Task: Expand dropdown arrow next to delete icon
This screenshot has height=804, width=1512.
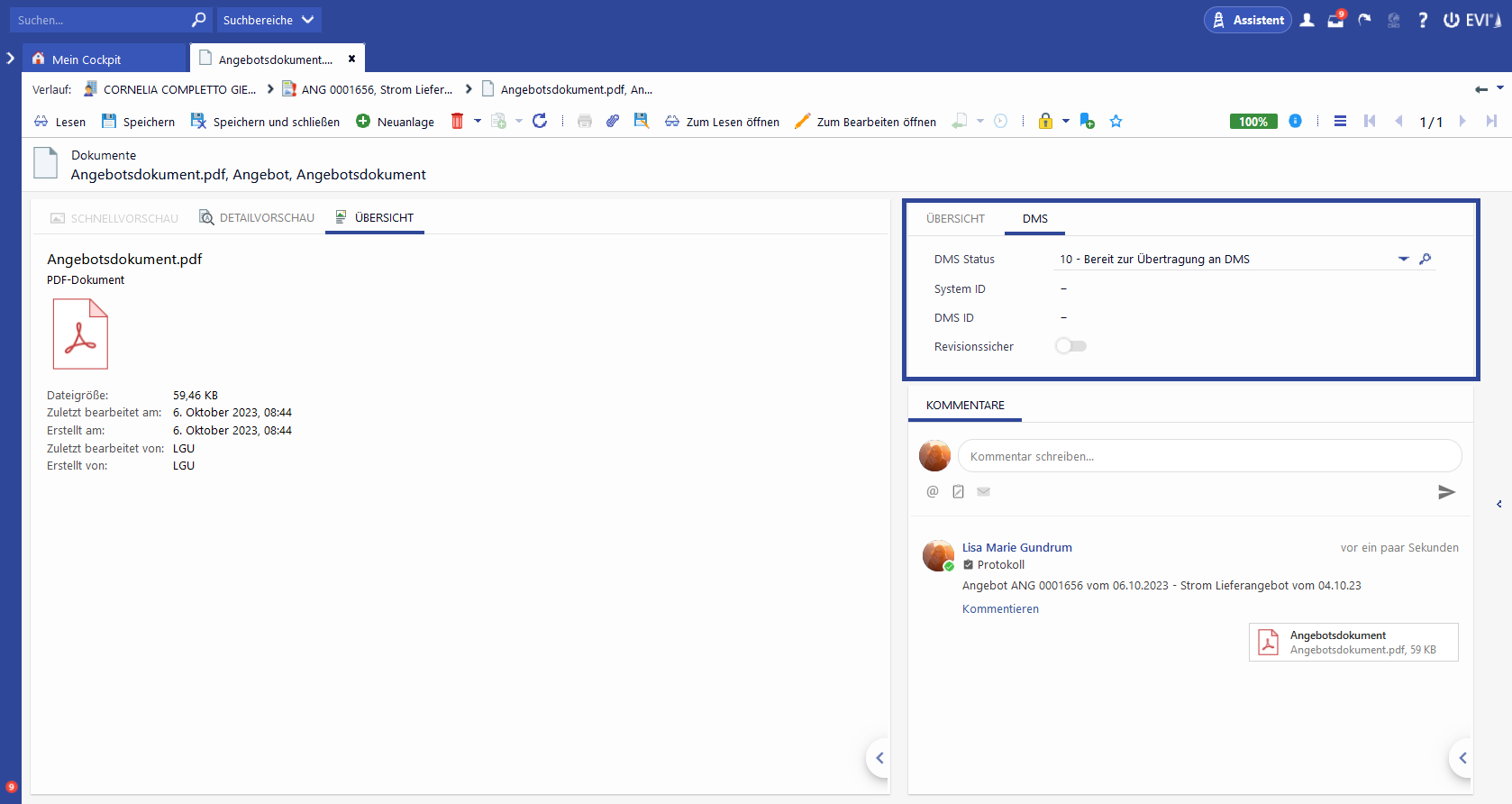Action: [478, 121]
